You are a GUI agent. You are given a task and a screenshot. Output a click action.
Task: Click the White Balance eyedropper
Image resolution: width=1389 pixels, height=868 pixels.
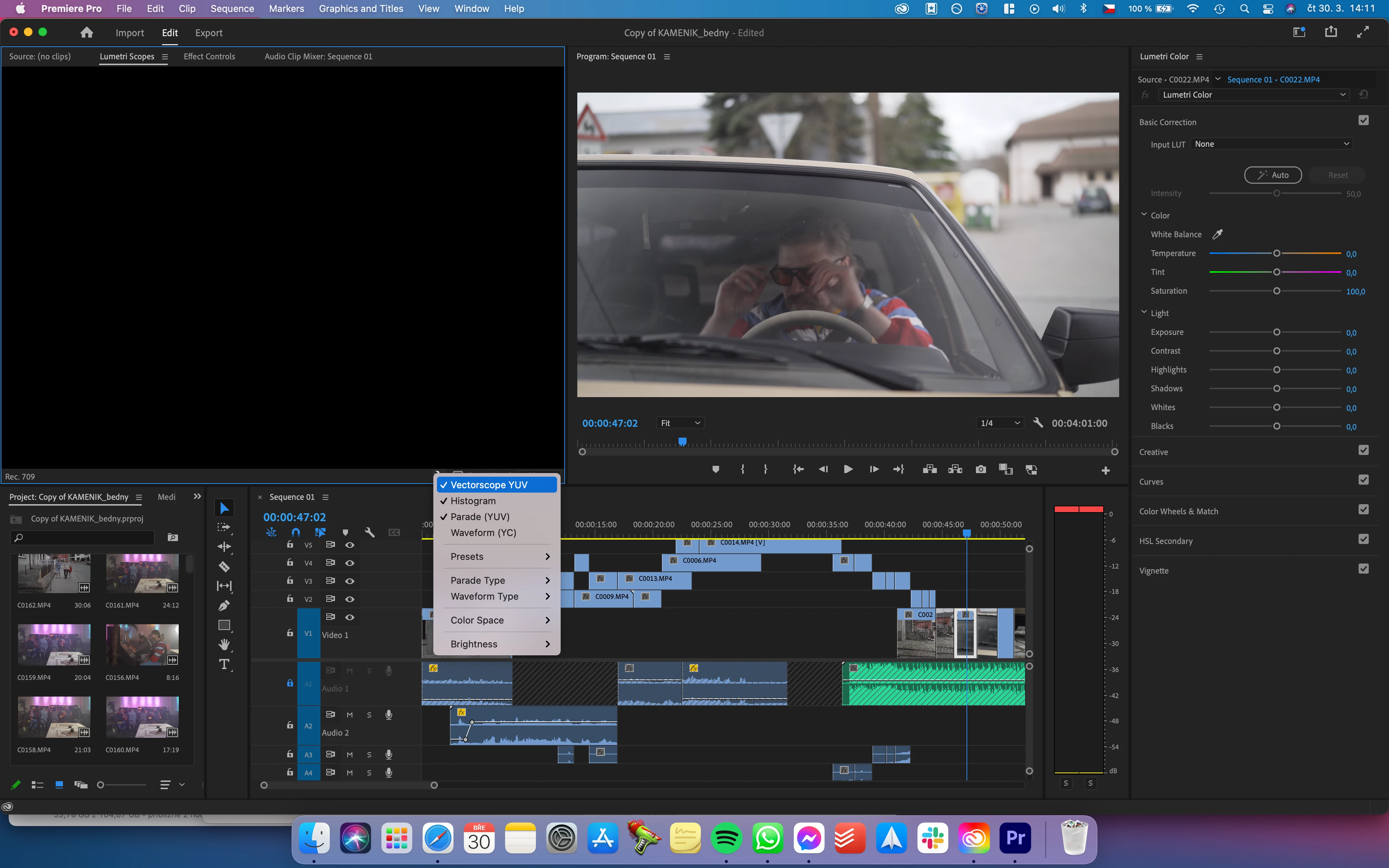[1218, 234]
